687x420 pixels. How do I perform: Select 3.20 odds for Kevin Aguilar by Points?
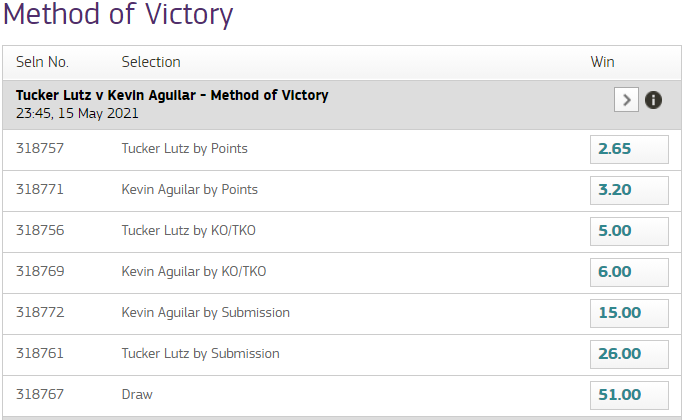pos(629,190)
